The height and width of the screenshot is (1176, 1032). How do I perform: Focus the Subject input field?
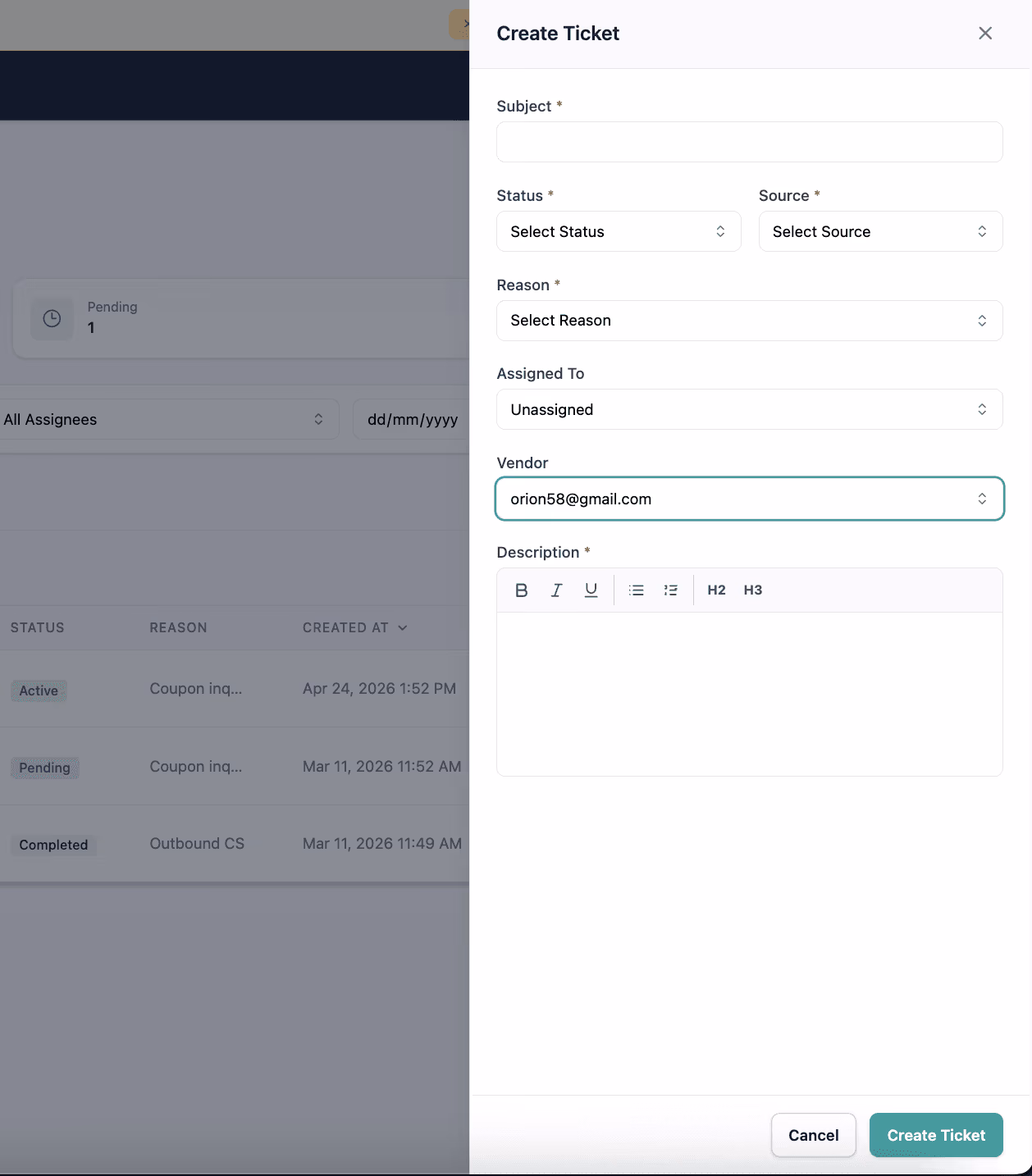750,142
